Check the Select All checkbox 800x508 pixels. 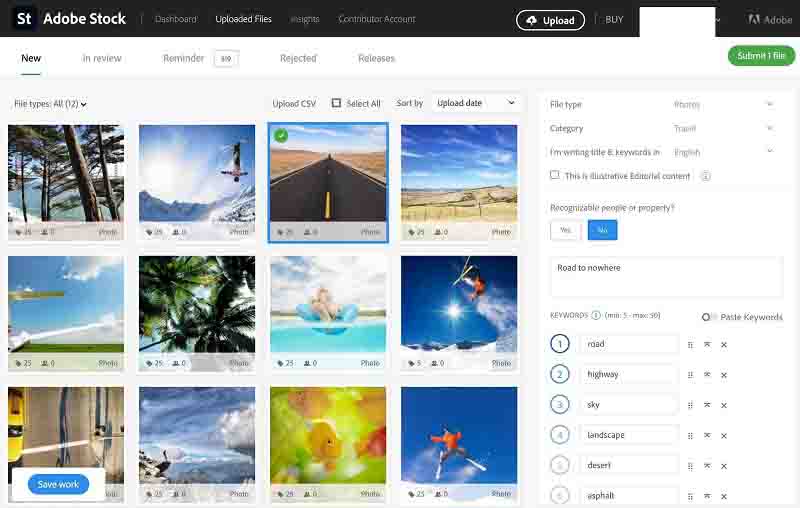click(337, 103)
